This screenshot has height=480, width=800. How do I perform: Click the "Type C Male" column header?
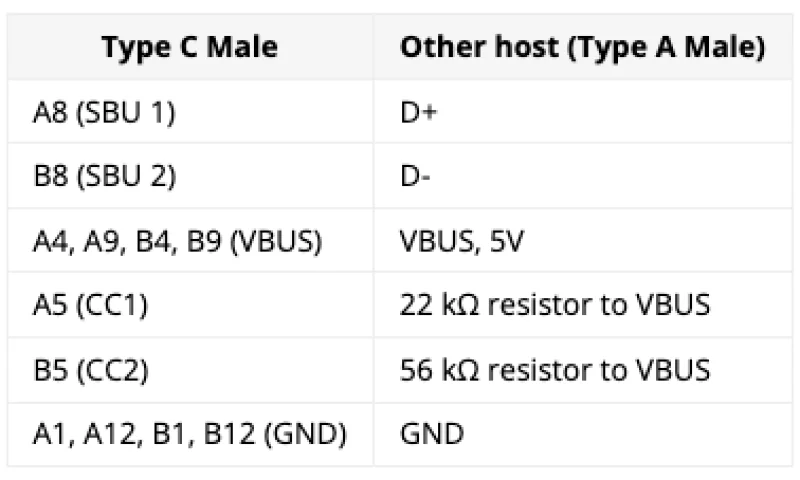pos(189,48)
